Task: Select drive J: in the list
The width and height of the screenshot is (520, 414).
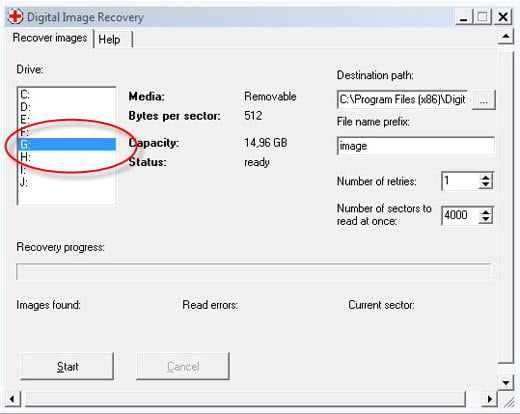Action: (67, 182)
